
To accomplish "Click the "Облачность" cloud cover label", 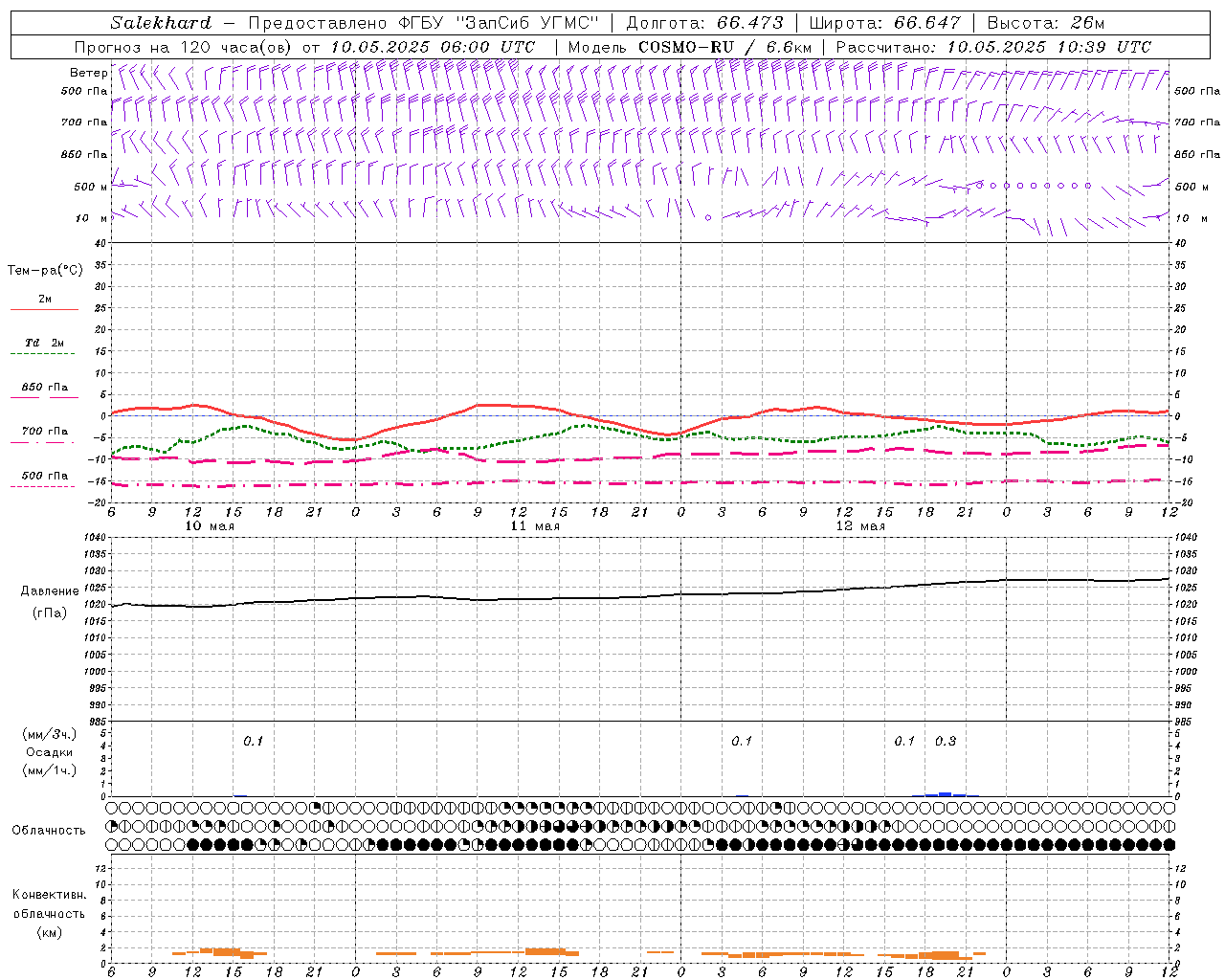I will (x=49, y=831).
